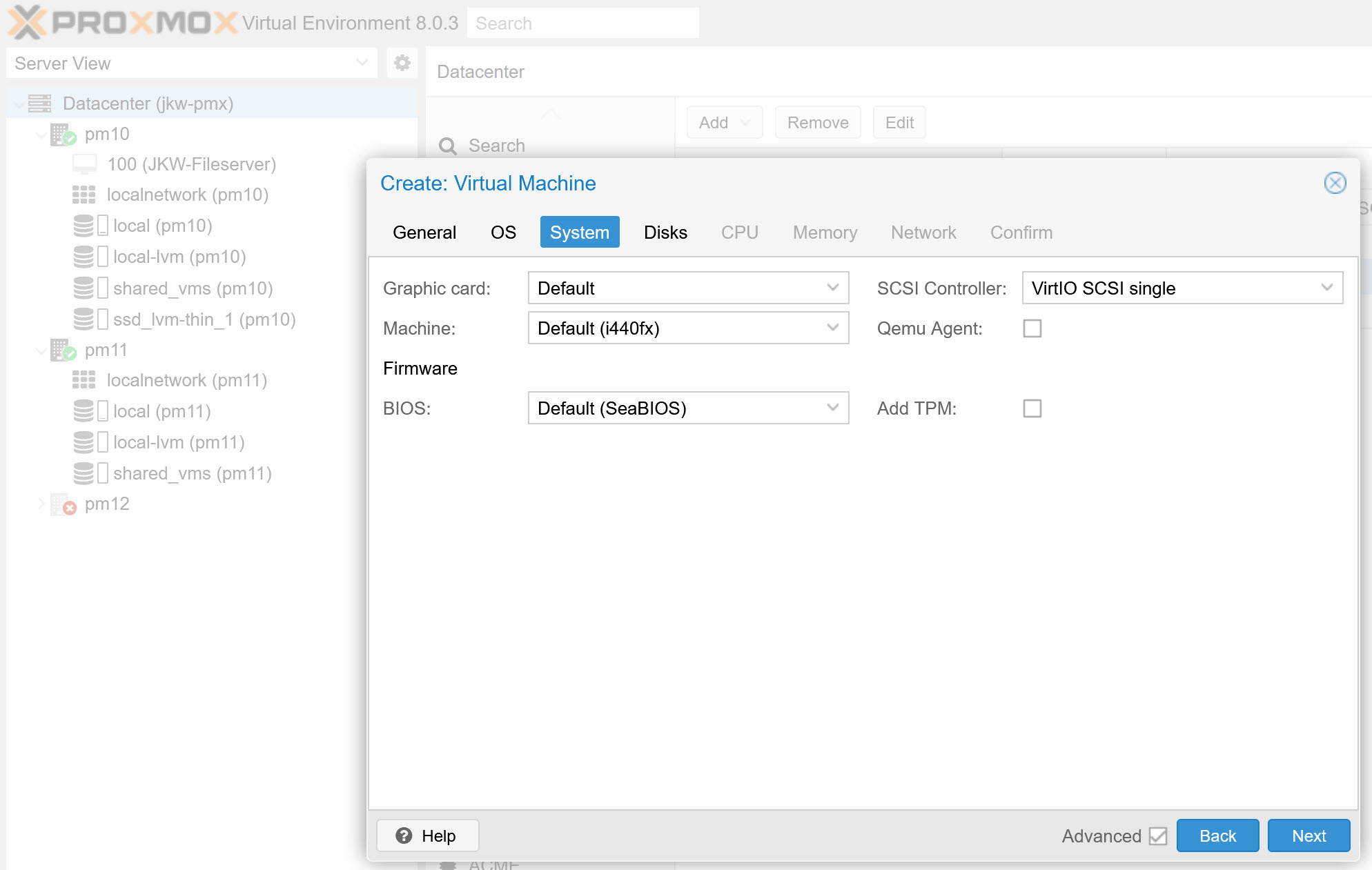Expand the pm12 node in tree
This screenshot has height=870, width=1372.
pyautogui.click(x=42, y=504)
